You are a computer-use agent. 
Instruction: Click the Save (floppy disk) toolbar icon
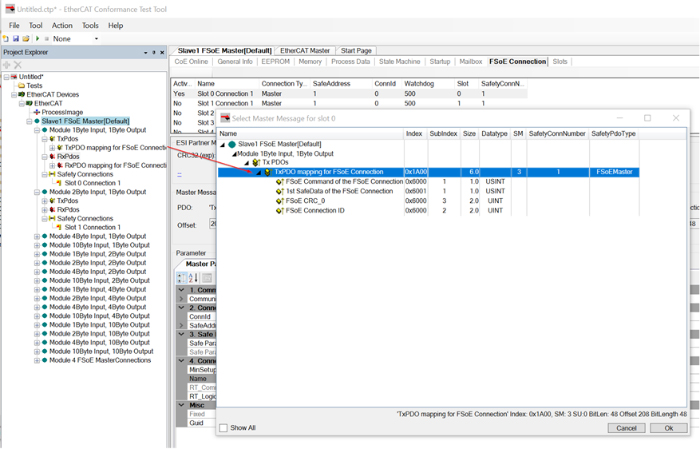[x=16, y=39]
